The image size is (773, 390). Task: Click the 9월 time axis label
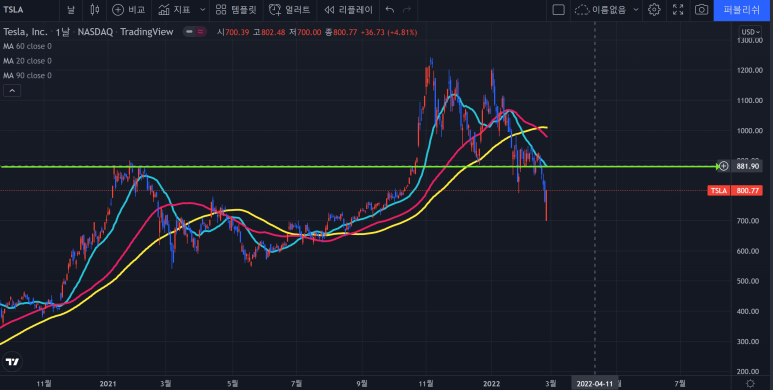362,383
